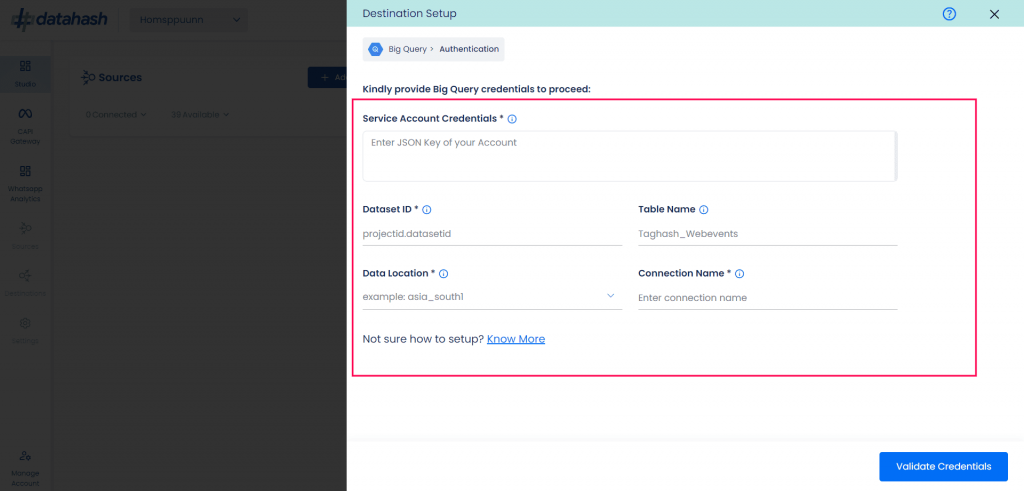1024x491 pixels.
Task: Click info icon next to Dataset ID
Action: point(427,210)
